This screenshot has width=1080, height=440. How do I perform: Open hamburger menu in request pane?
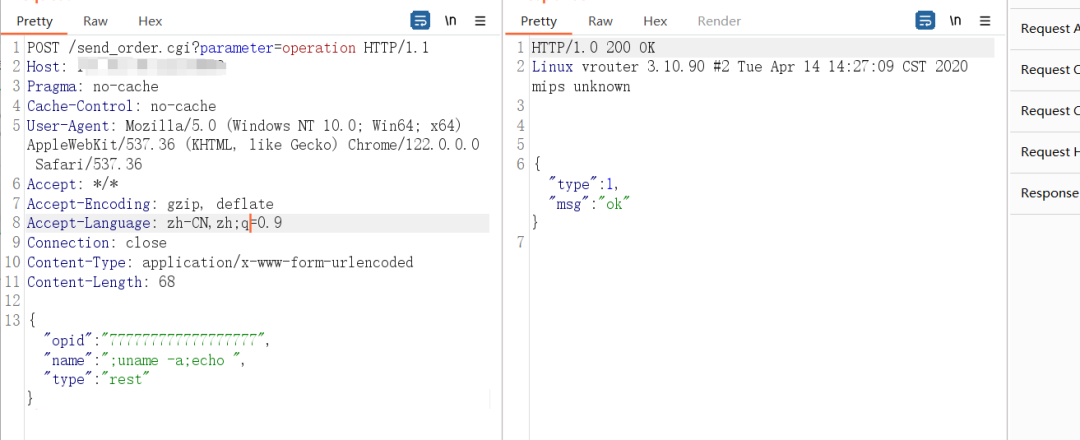(x=480, y=21)
